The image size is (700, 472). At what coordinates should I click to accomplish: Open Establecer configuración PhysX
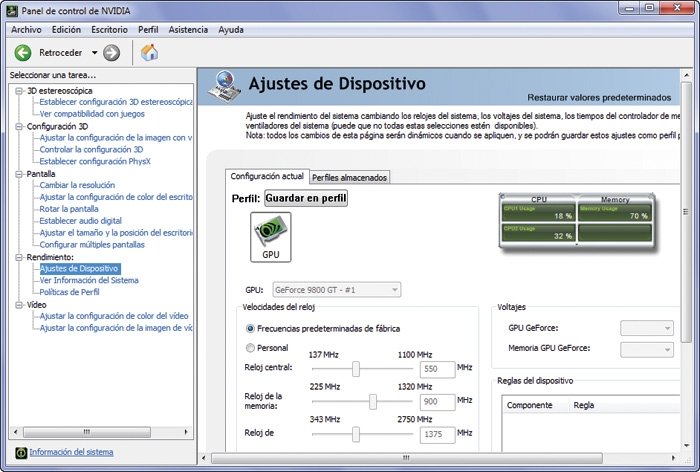pos(95,162)
